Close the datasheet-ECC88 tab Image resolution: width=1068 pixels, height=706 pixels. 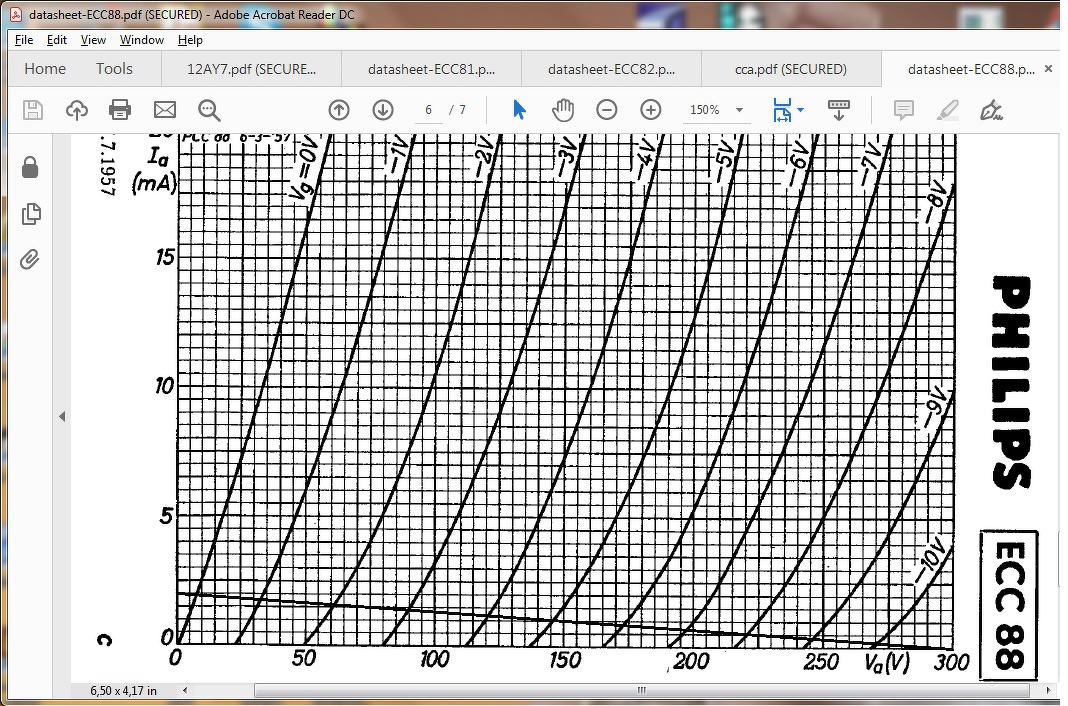(1048, 69)
